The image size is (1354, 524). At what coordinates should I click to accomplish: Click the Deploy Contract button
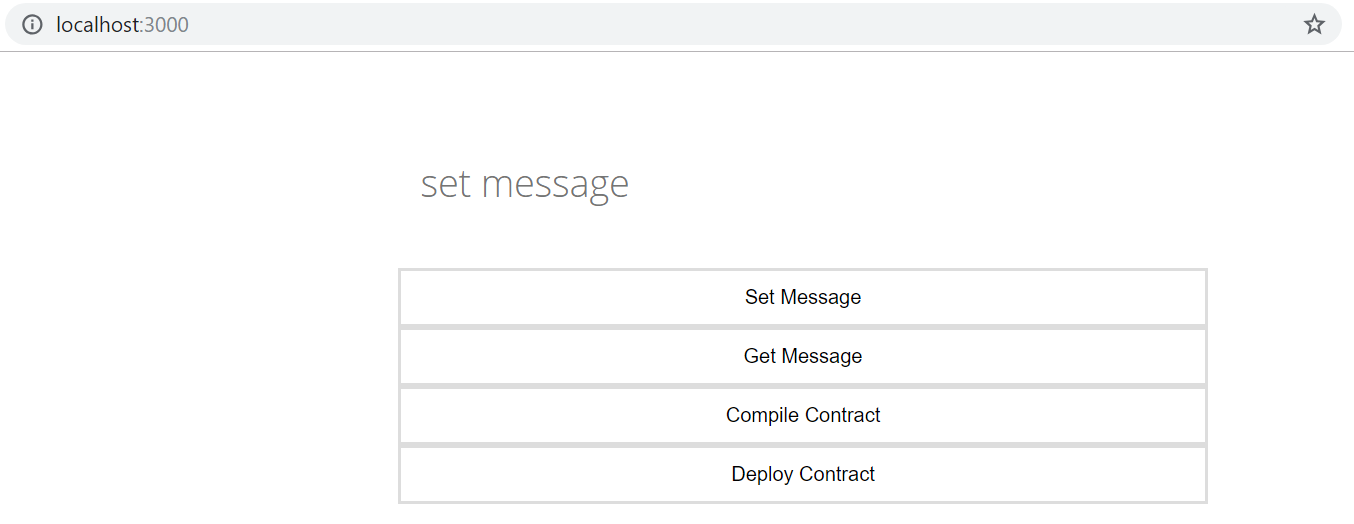(802, 474)
